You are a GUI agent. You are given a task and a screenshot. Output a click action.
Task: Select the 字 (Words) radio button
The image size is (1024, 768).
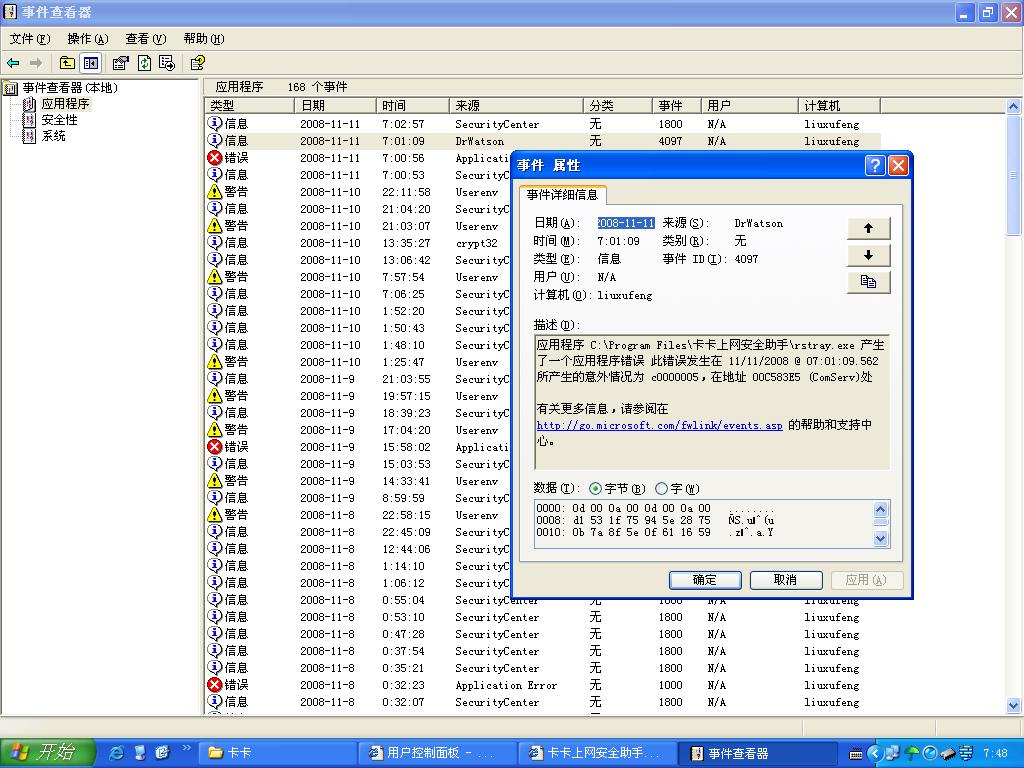pos(661,489)
